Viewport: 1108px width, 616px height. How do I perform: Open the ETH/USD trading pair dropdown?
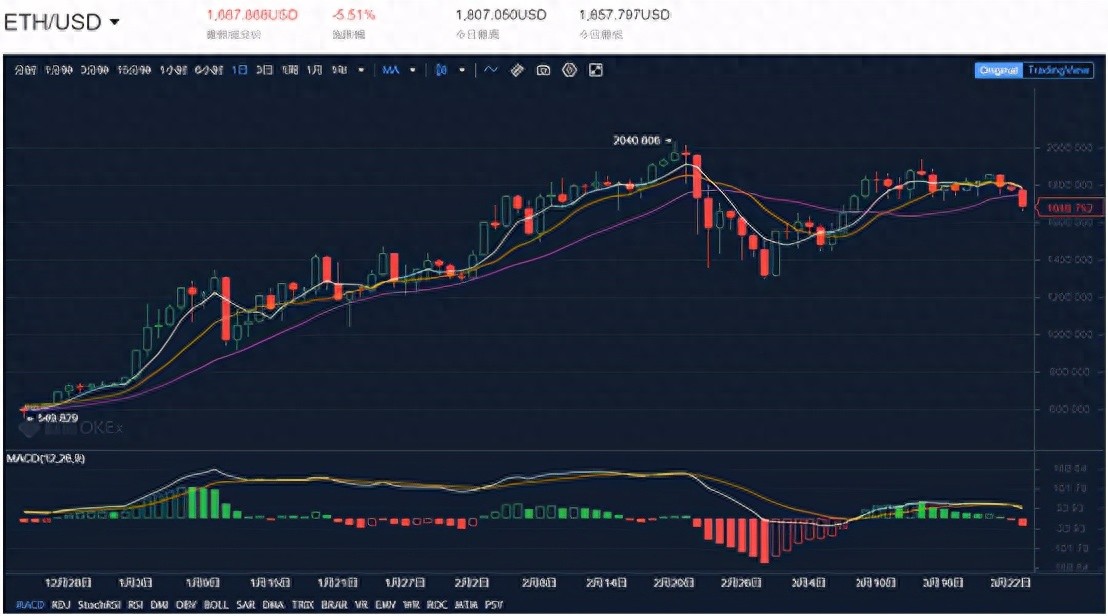coord(61,22)
